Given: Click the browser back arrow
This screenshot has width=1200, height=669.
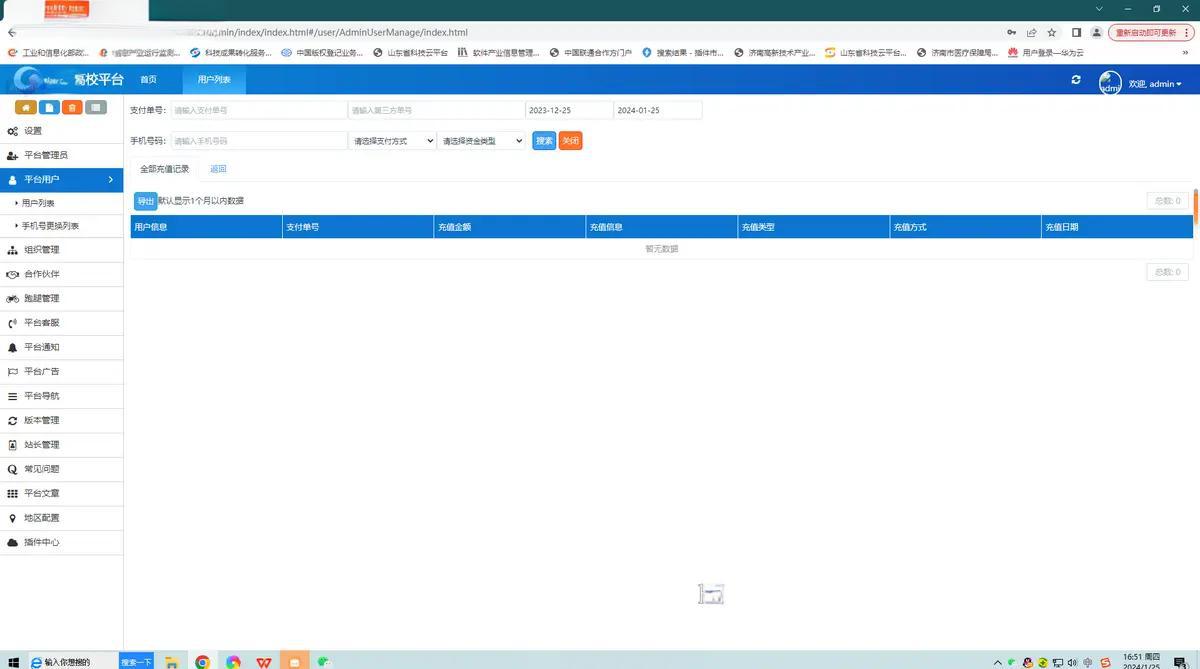Looking at the screenshot, I should point(12,32).
